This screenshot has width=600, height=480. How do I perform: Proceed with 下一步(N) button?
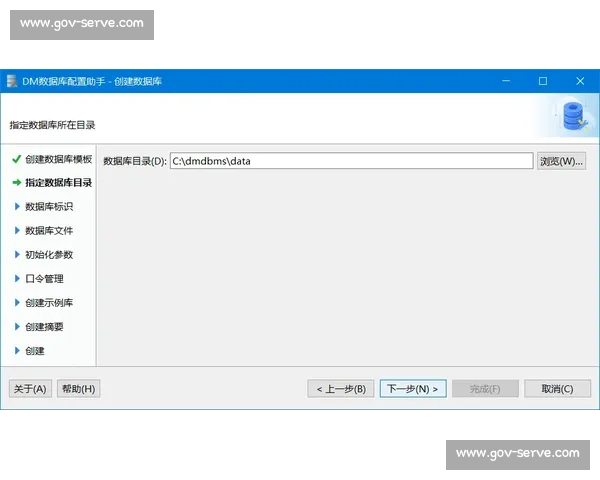coord(413,389)
